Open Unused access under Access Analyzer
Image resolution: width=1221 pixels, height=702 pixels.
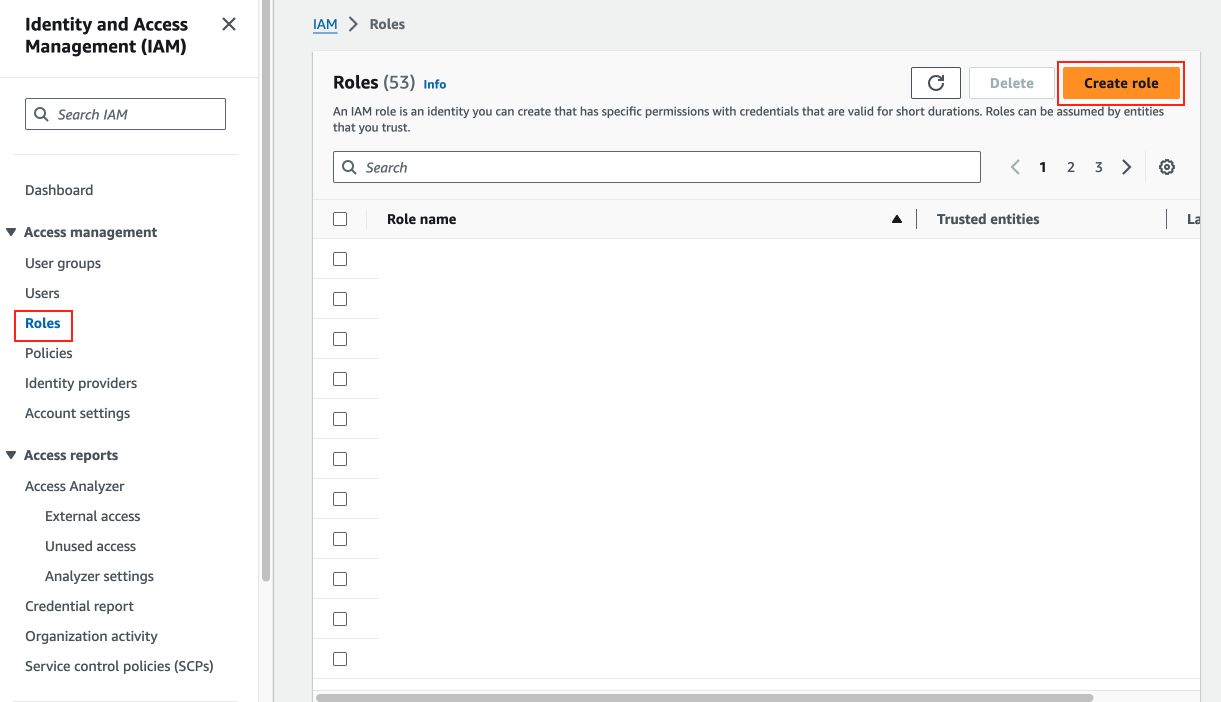(90, 546)
